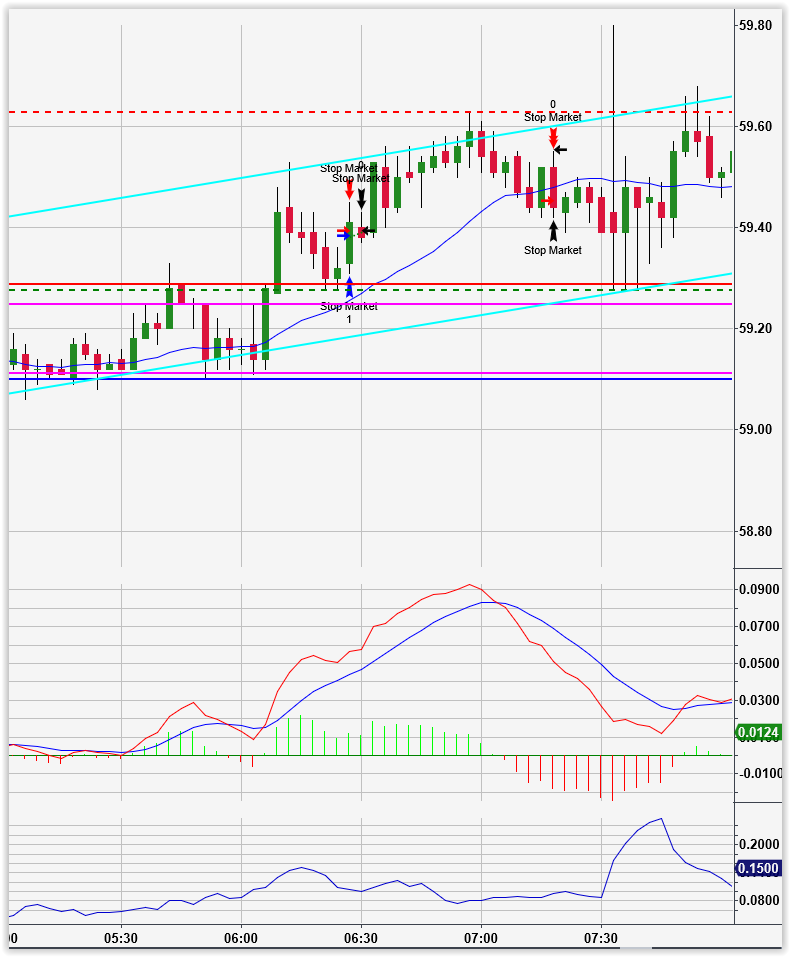Viewport: 790px width, 957px height.
Task: Click the 07:30 time axis label
Action: pyautogui.click(x=601, y=937)
